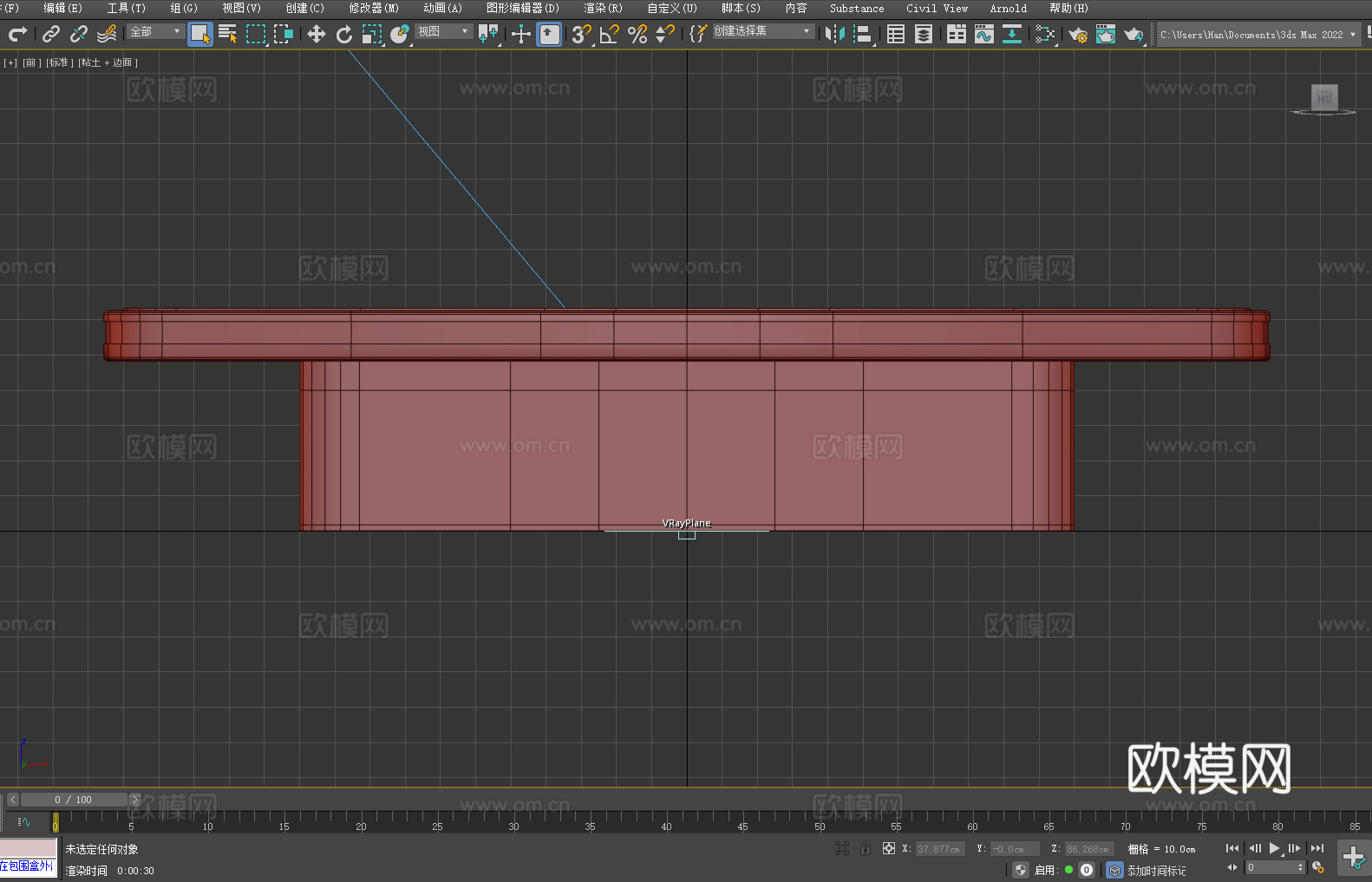The width and height of the screenshot is (1372, 882).
Task: Click the Redo arrow icon
Action: click(17, 34)
